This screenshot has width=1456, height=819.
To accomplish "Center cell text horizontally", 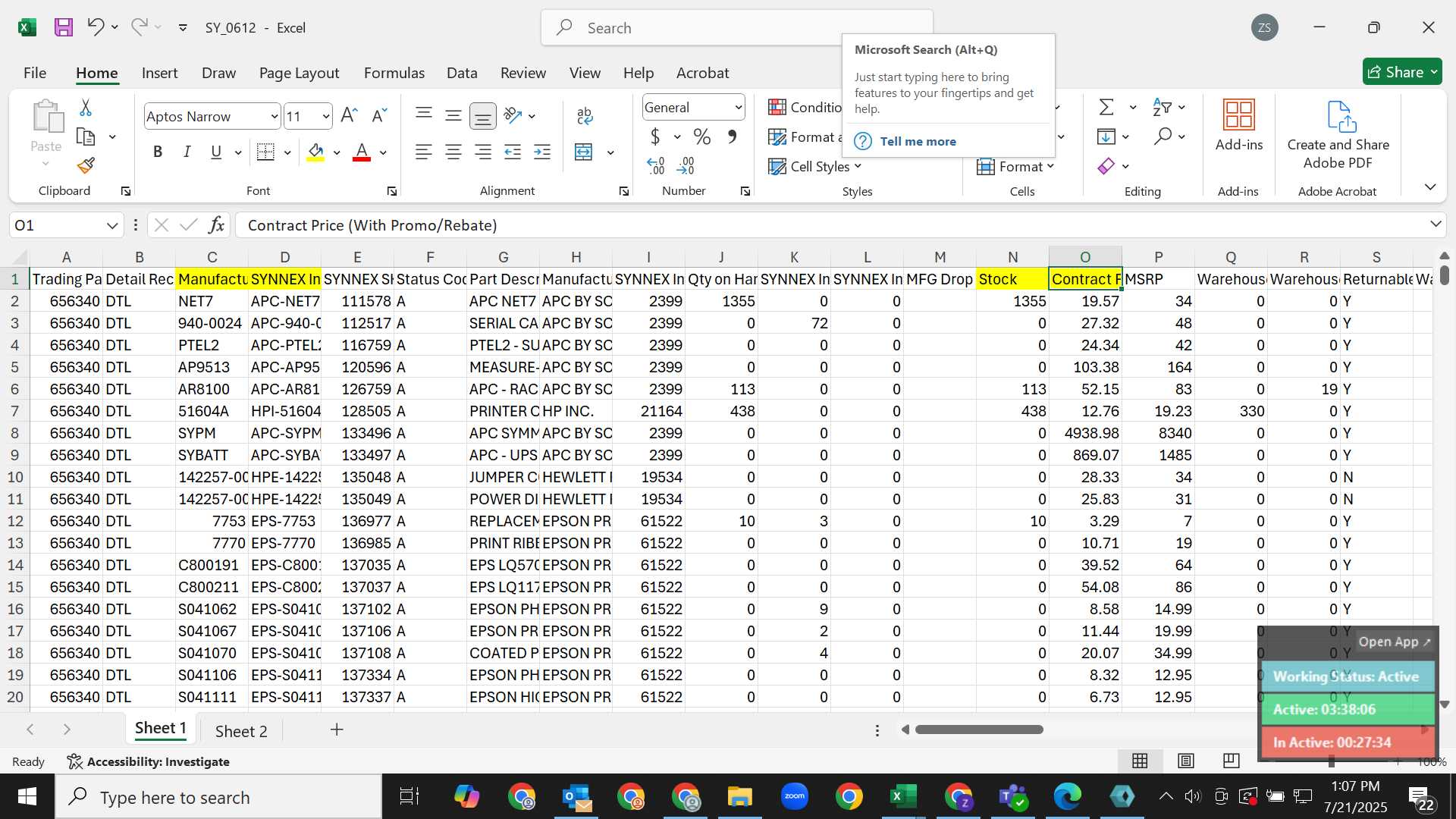I will pos(453,152).
